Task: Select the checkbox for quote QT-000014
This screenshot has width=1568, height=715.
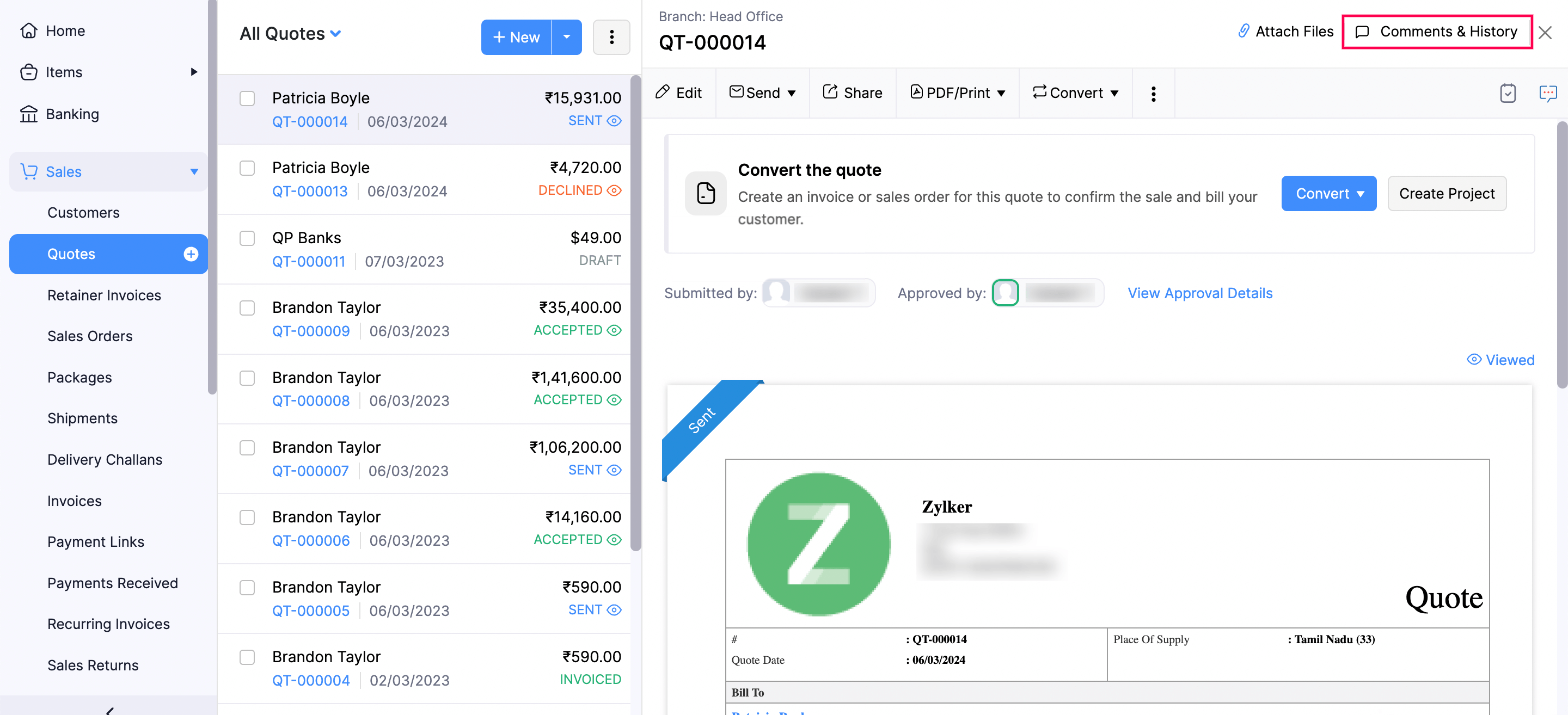Action: click(x=247, y=98)
